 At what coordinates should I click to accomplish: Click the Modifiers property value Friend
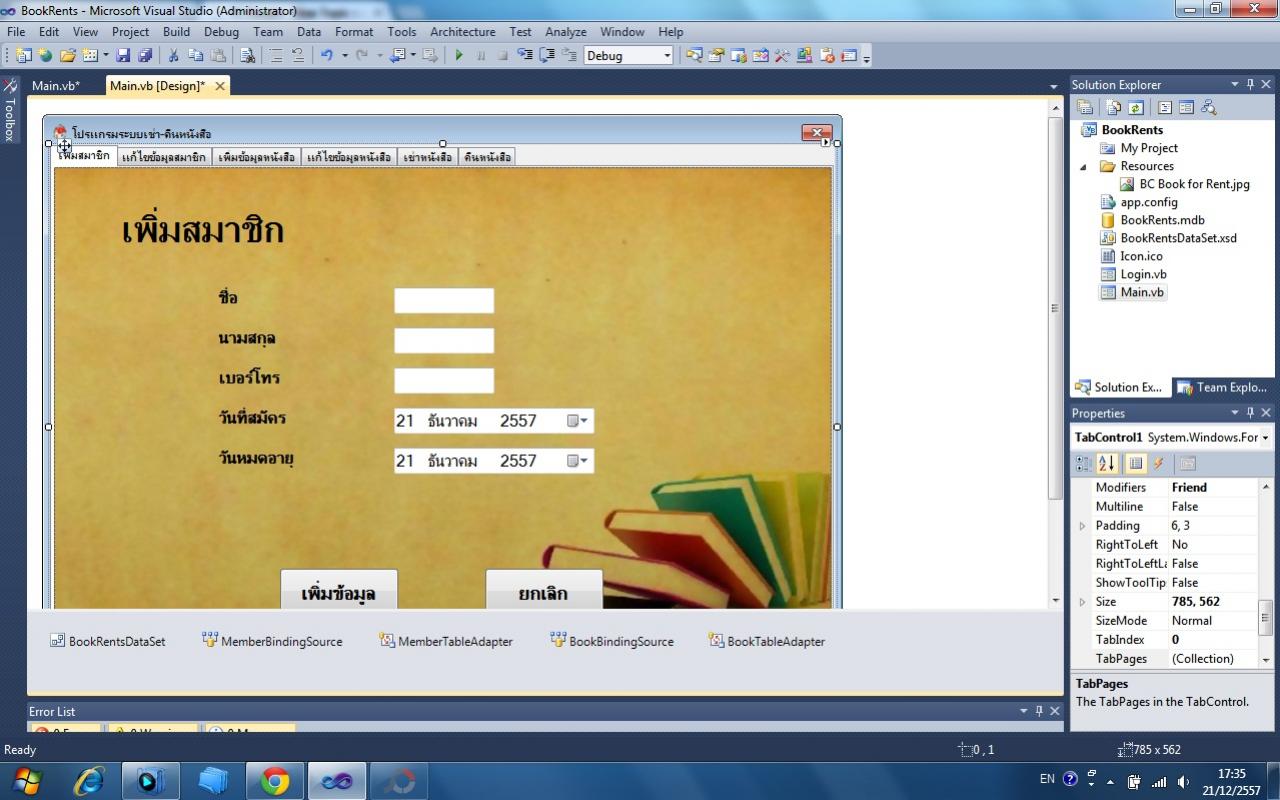coord(1212,488)
